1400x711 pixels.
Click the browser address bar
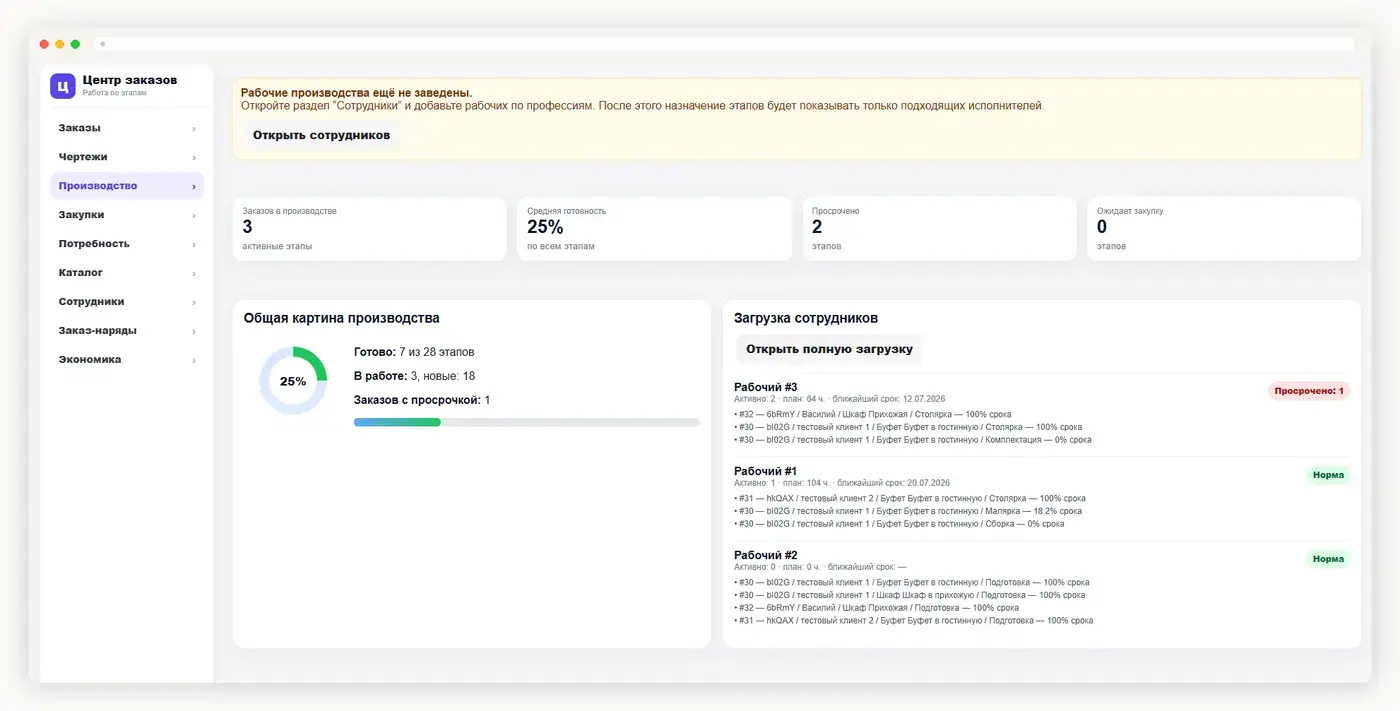tap(724, 44)
